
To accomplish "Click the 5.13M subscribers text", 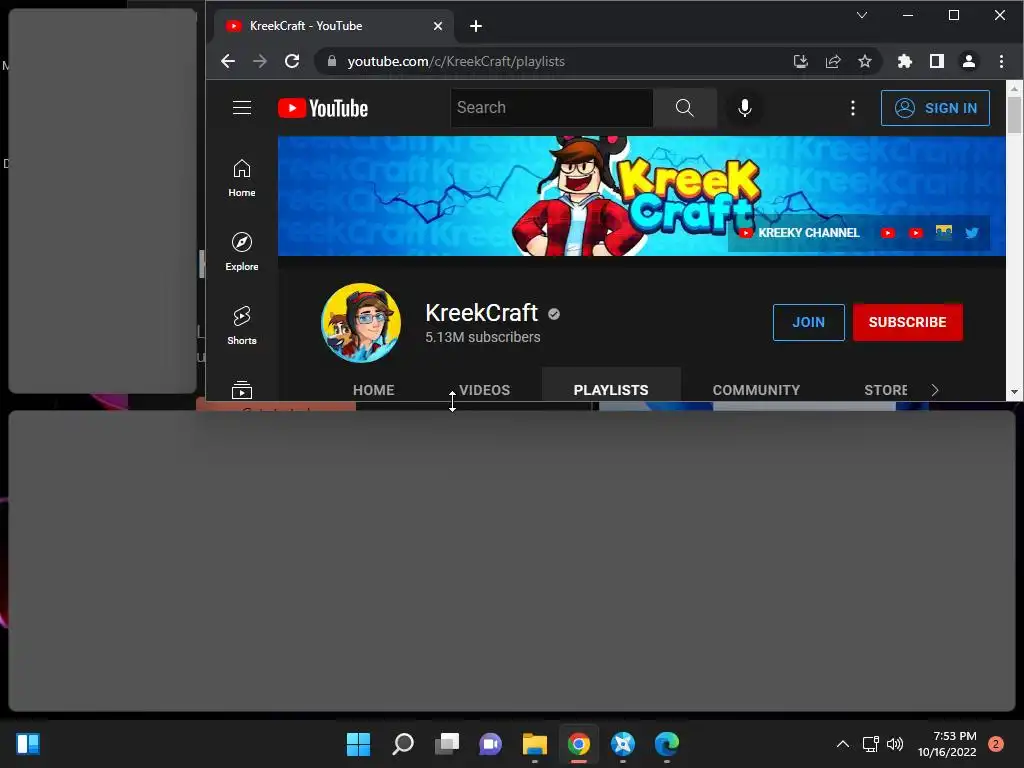I will pos(483,338).
